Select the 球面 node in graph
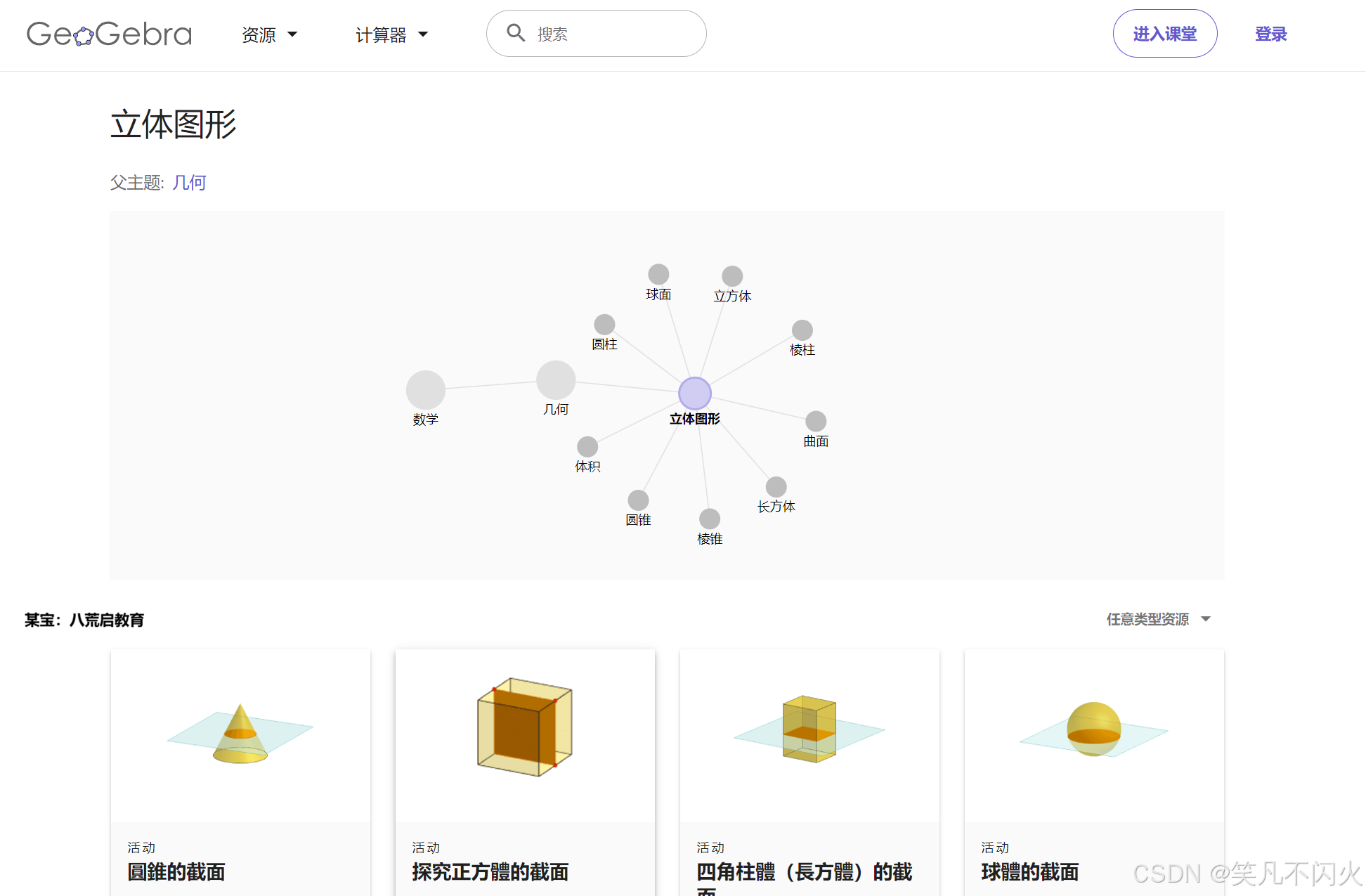The width and height of the screenshot is (1366, 896). tap(658, 274)
